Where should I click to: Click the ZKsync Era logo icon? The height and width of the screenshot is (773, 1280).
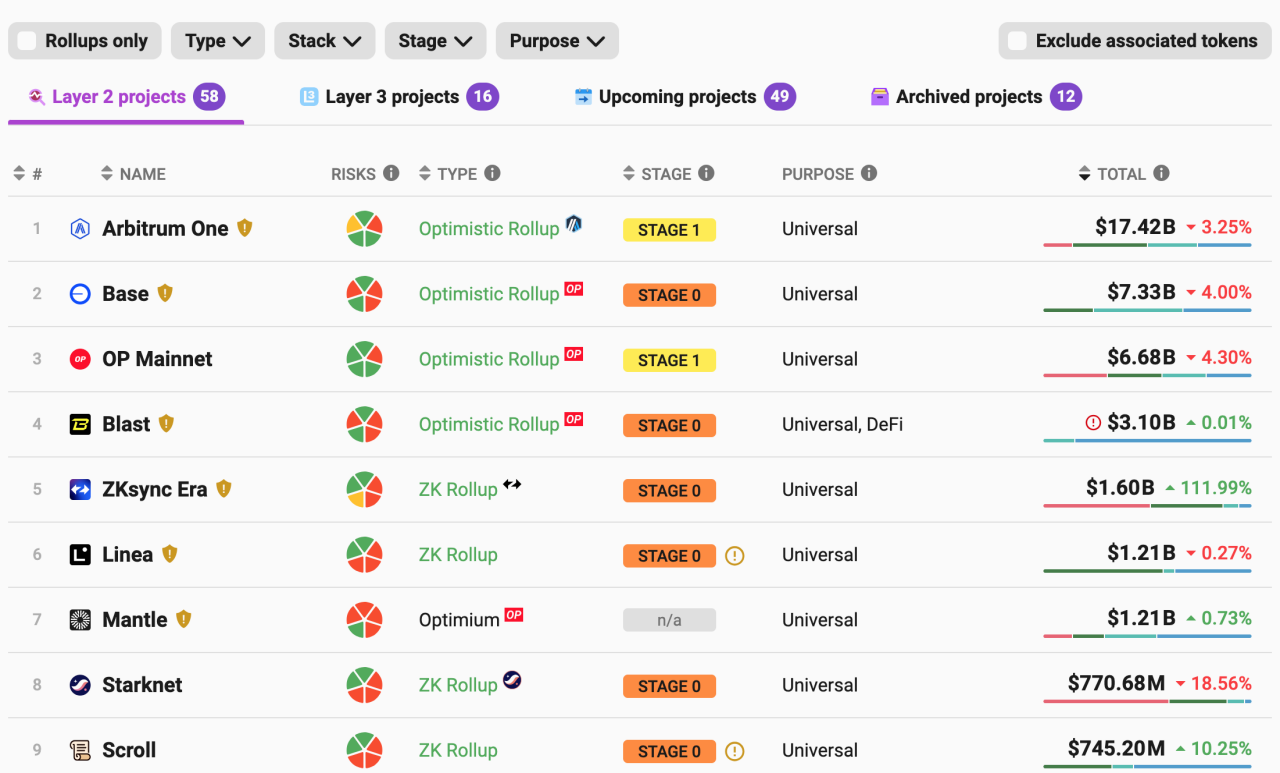pyautogui.click(x=80, y=489)
